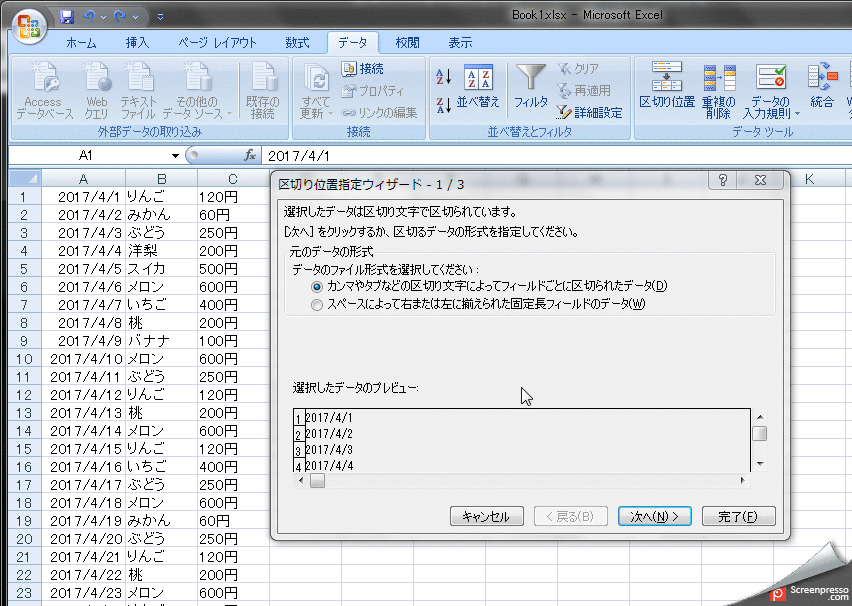Open the 校閲 ribbon tab
The image size is (852, 606).
point(407,43)
